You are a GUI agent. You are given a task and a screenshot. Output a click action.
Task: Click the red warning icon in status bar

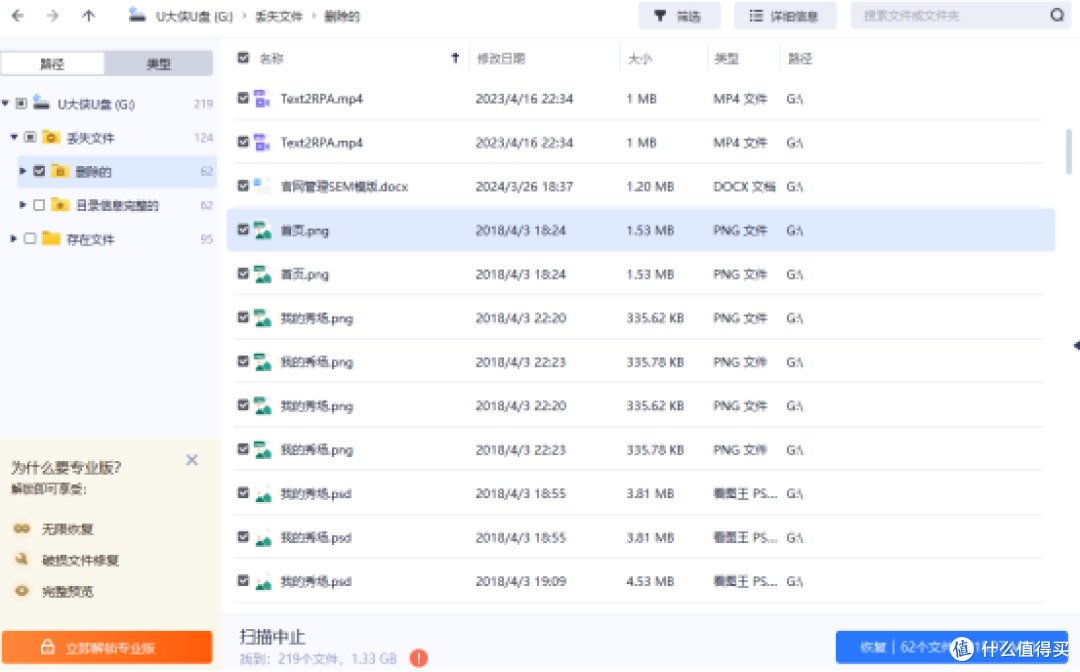coord(419,658)
